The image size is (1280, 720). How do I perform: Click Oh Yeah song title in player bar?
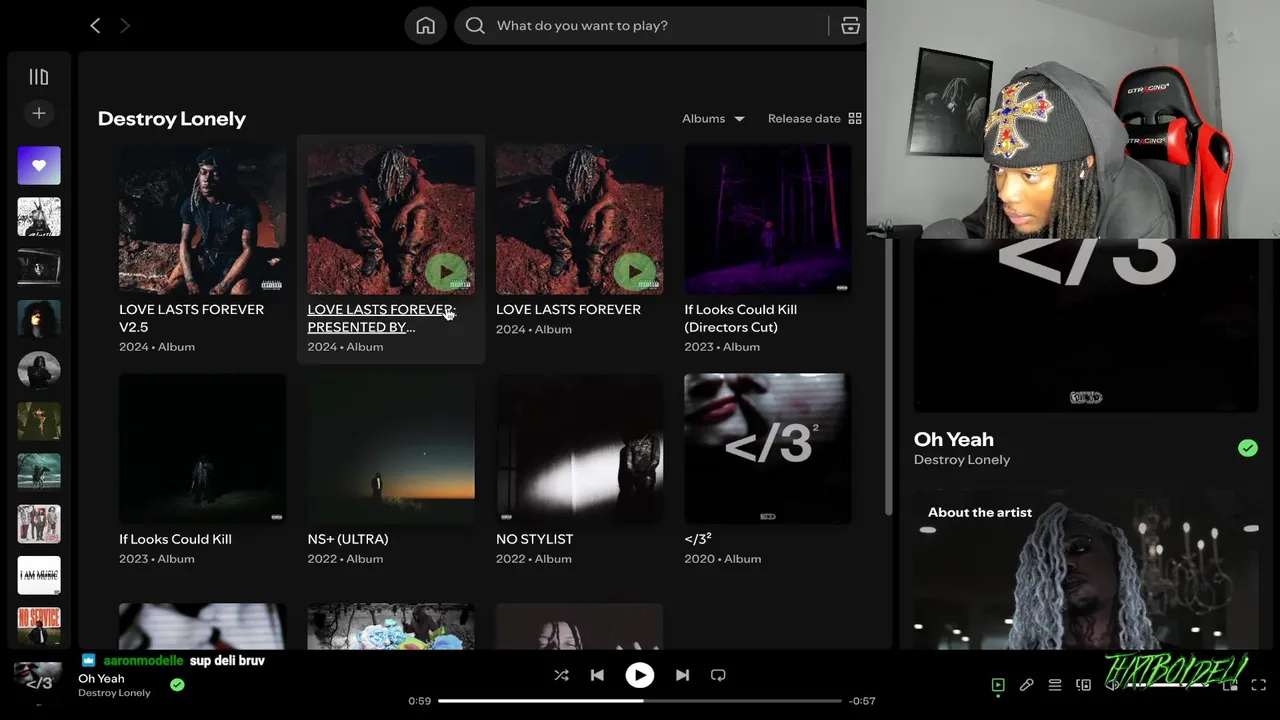101,679
